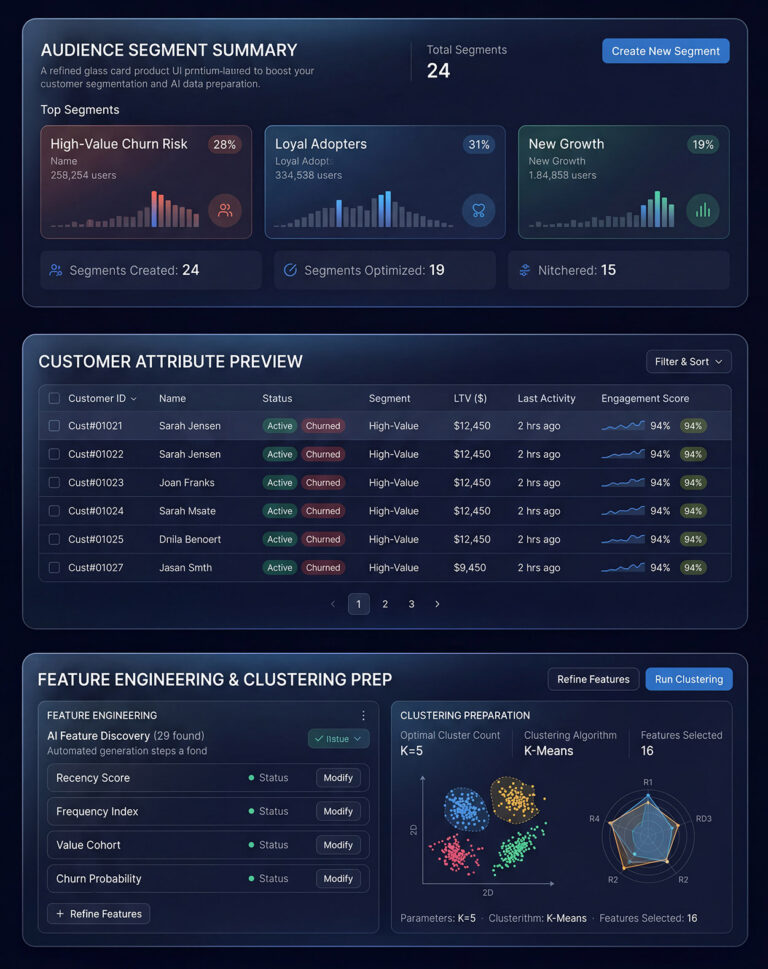Image resolution: width=768 pixels, height=969 pixels.
Task: Open the Feature Engineering three-dot menu
Action: tap(363, 716)
